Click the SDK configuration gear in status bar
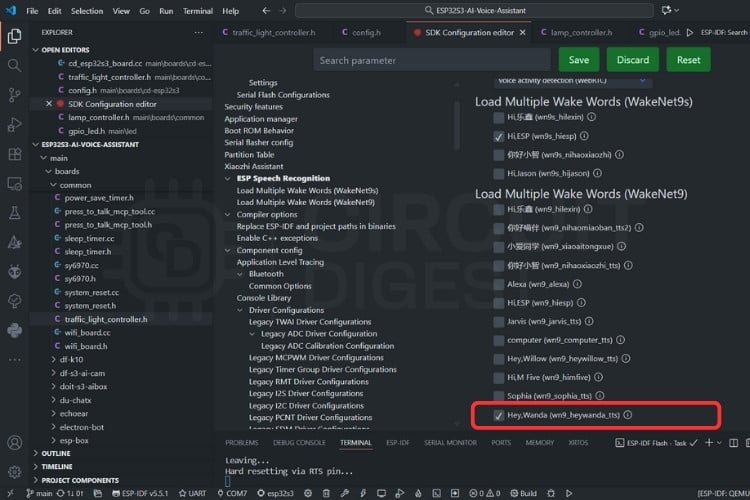Image resolution: width=750 pixels, height=500 pixels. (x=308, y=493)
